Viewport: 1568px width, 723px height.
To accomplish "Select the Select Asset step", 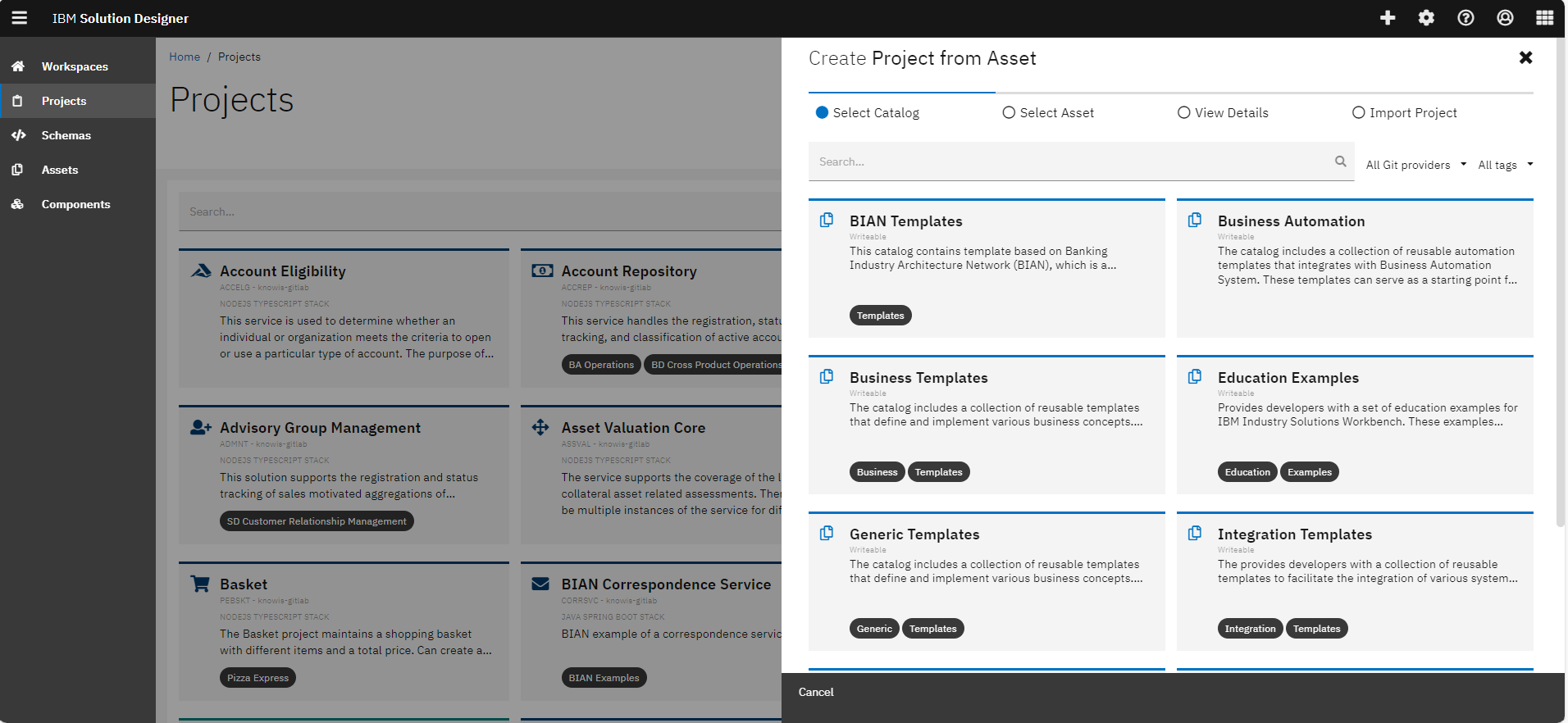I will pos(1048,113).
